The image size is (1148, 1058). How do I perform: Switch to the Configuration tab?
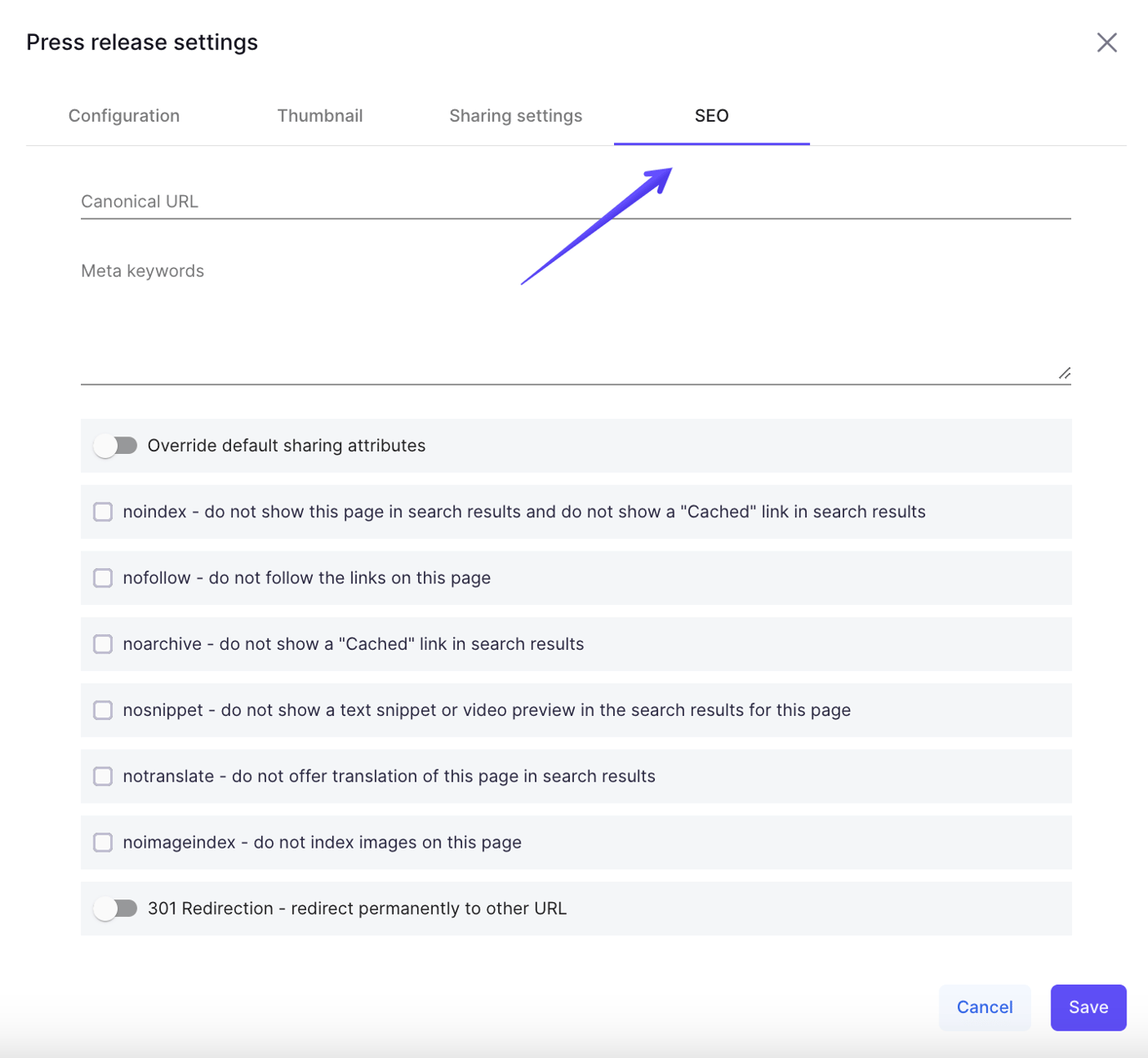(123, 115)
